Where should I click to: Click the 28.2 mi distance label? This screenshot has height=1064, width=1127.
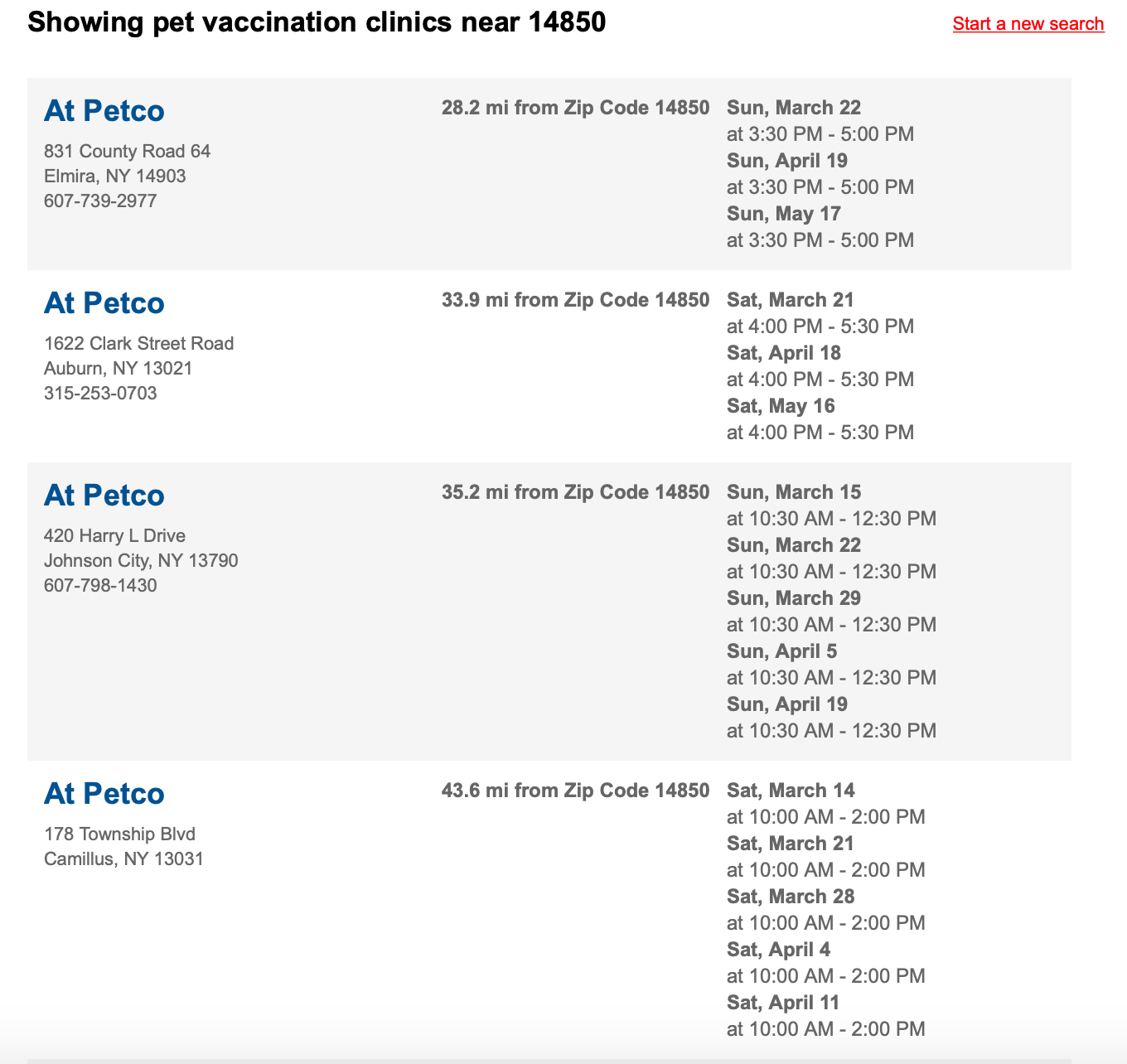pos(575,108)
